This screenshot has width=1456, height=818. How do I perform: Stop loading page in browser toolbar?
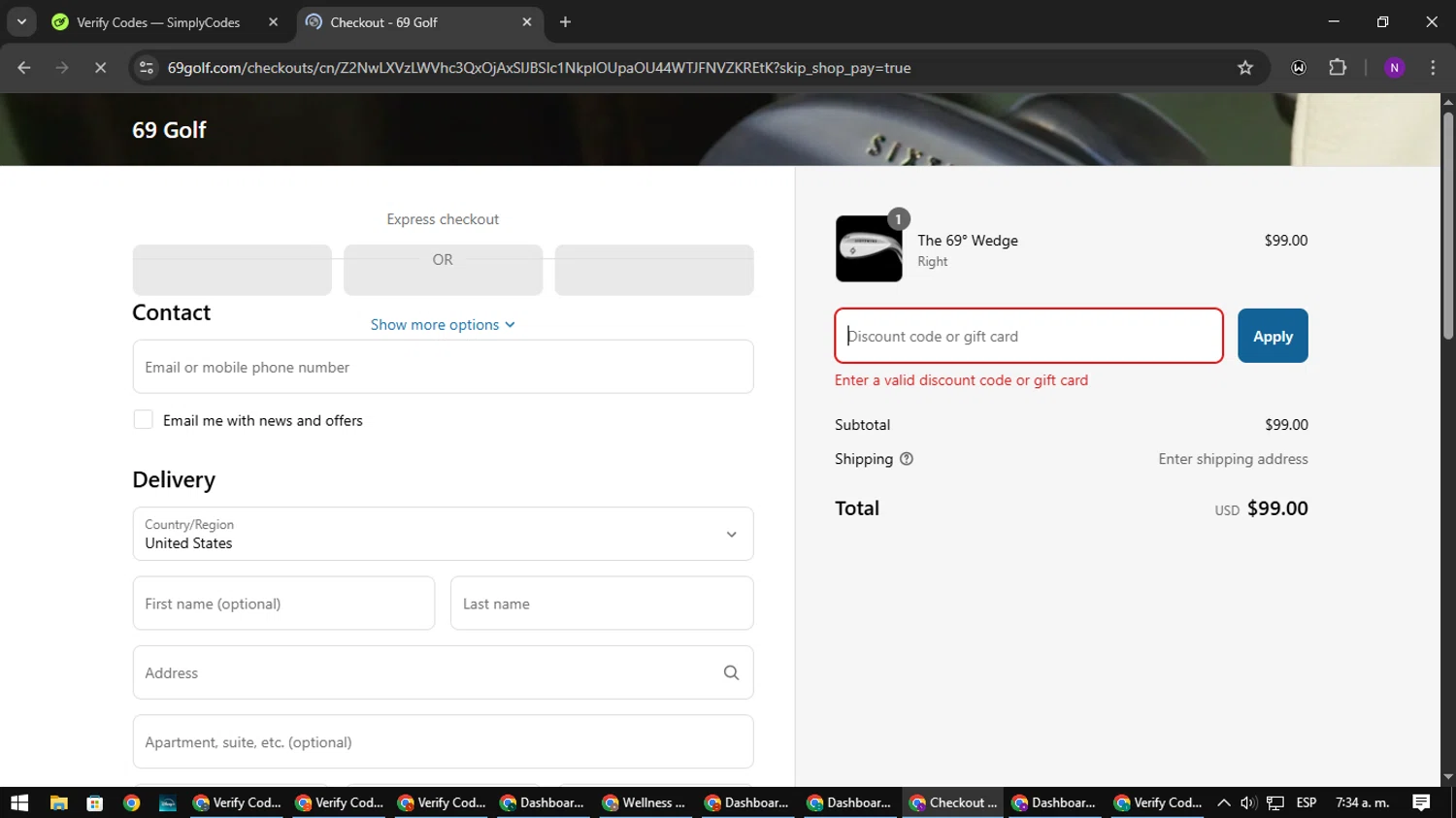click(x=100, y=68)
